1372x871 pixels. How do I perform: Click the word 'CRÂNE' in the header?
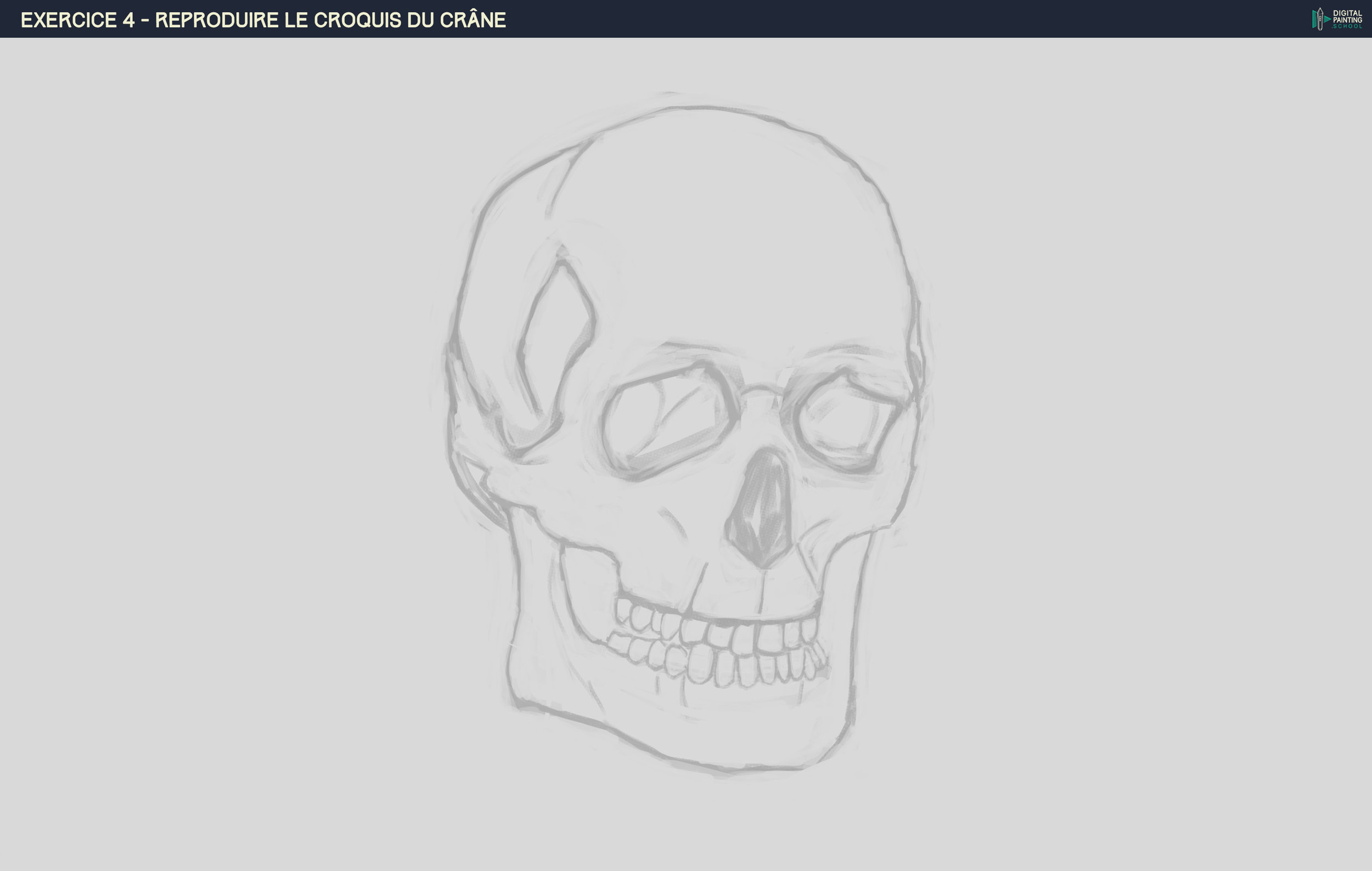click(473, 20)
